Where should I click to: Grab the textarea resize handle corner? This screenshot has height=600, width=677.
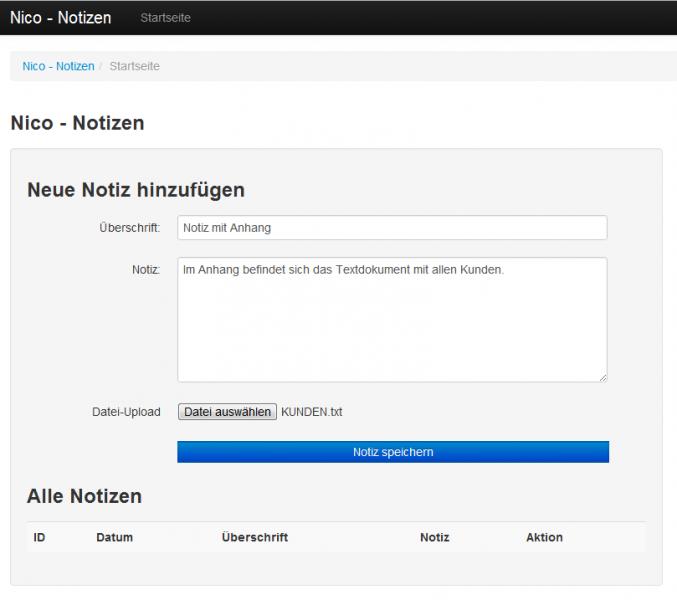pyautogui.click(x=603, y=378)
